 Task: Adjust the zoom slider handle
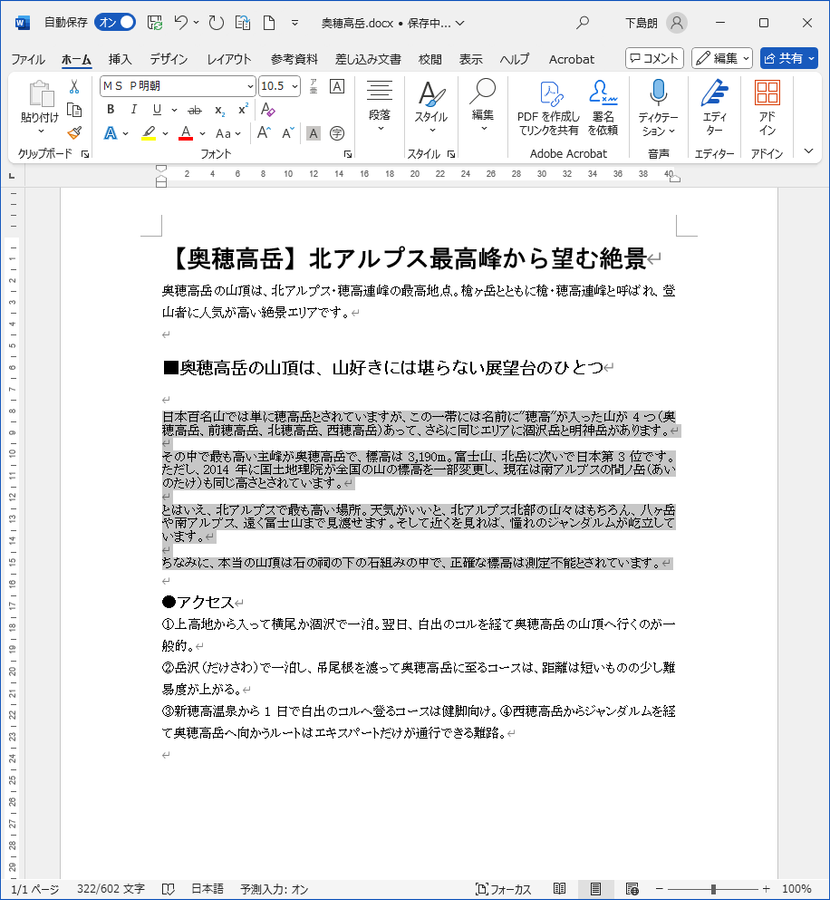tap(713, 889)
